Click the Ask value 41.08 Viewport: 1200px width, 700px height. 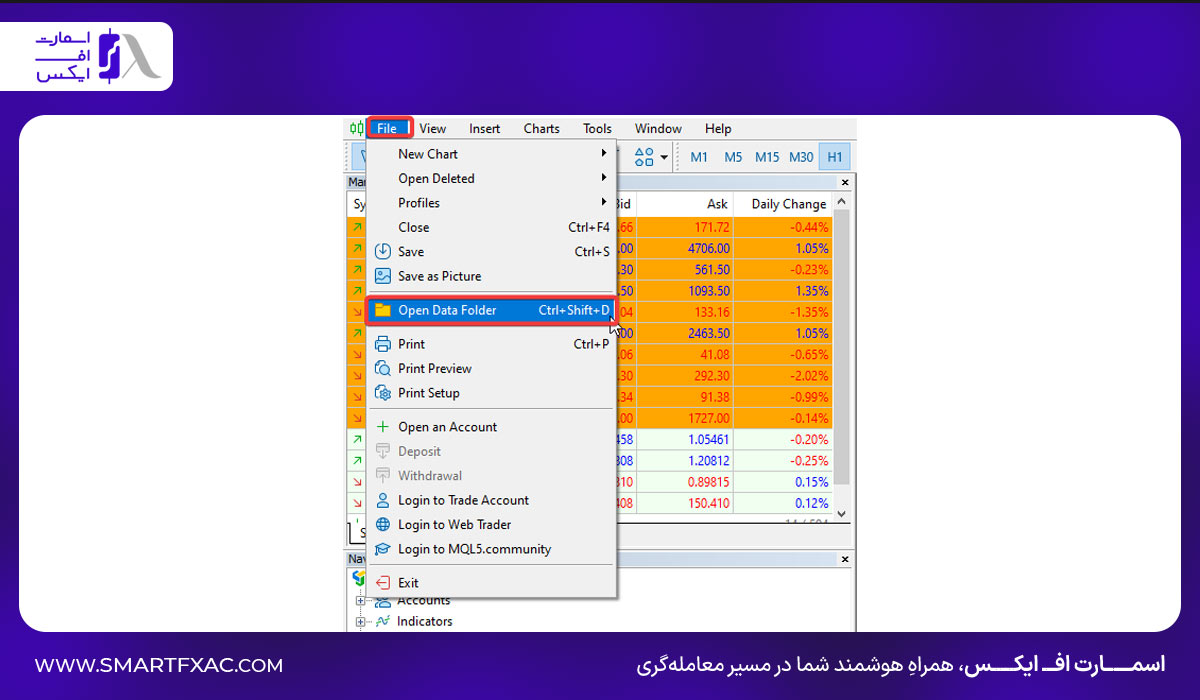click(715, 354)
